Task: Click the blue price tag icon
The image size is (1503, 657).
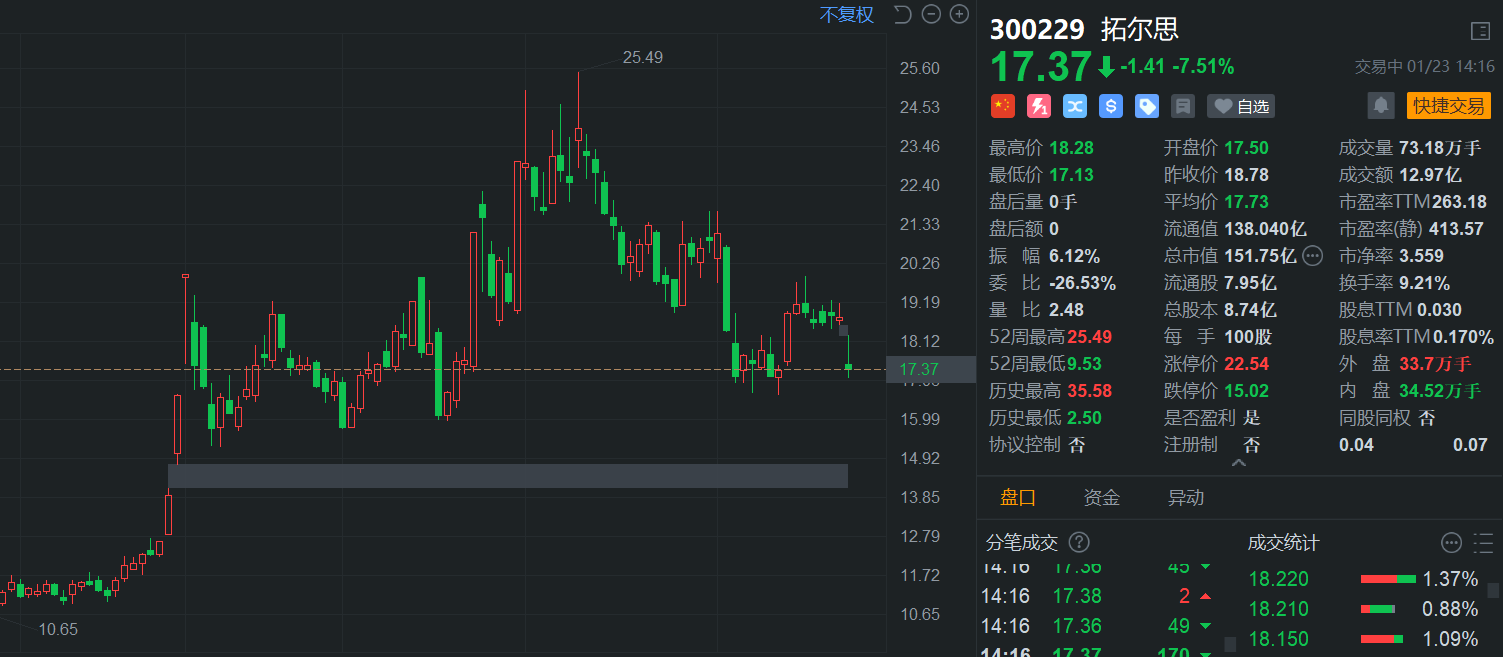Action: pyautogui.click(x=1147, y=106)
